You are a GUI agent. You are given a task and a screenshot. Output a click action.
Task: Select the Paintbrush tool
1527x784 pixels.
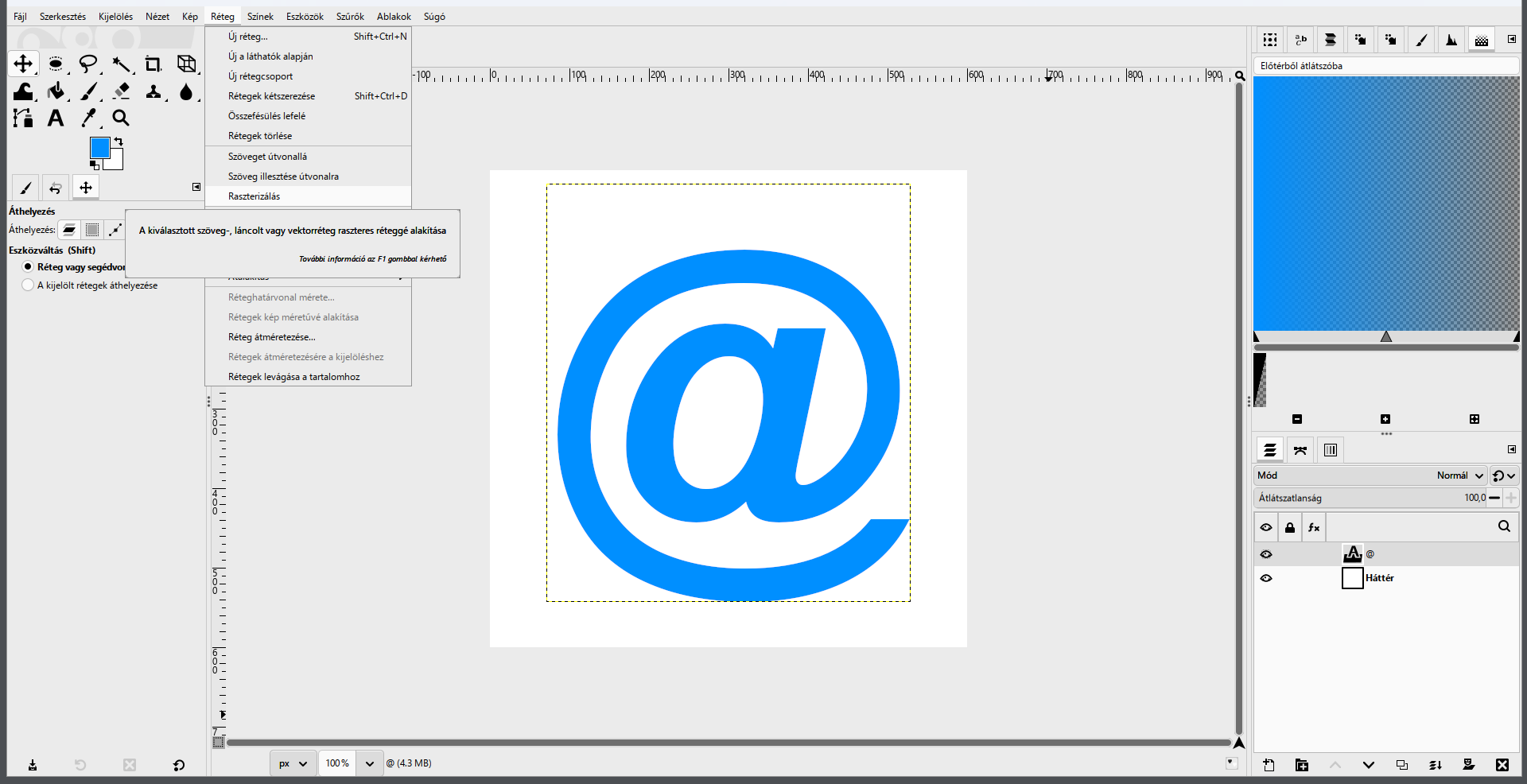click(88, 91)
